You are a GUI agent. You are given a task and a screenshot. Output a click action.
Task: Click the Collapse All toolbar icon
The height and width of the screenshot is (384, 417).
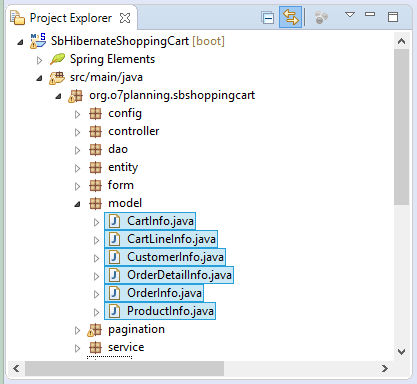tap(268, 18)
